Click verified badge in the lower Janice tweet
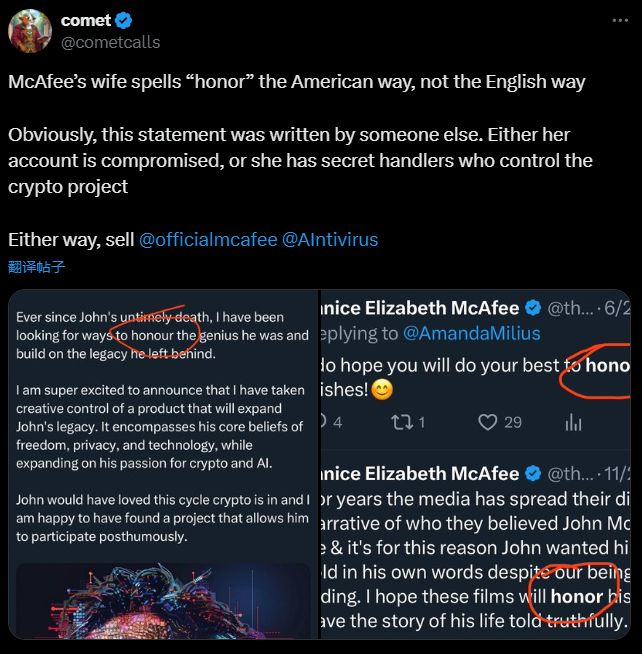 [x=534, y=473]
